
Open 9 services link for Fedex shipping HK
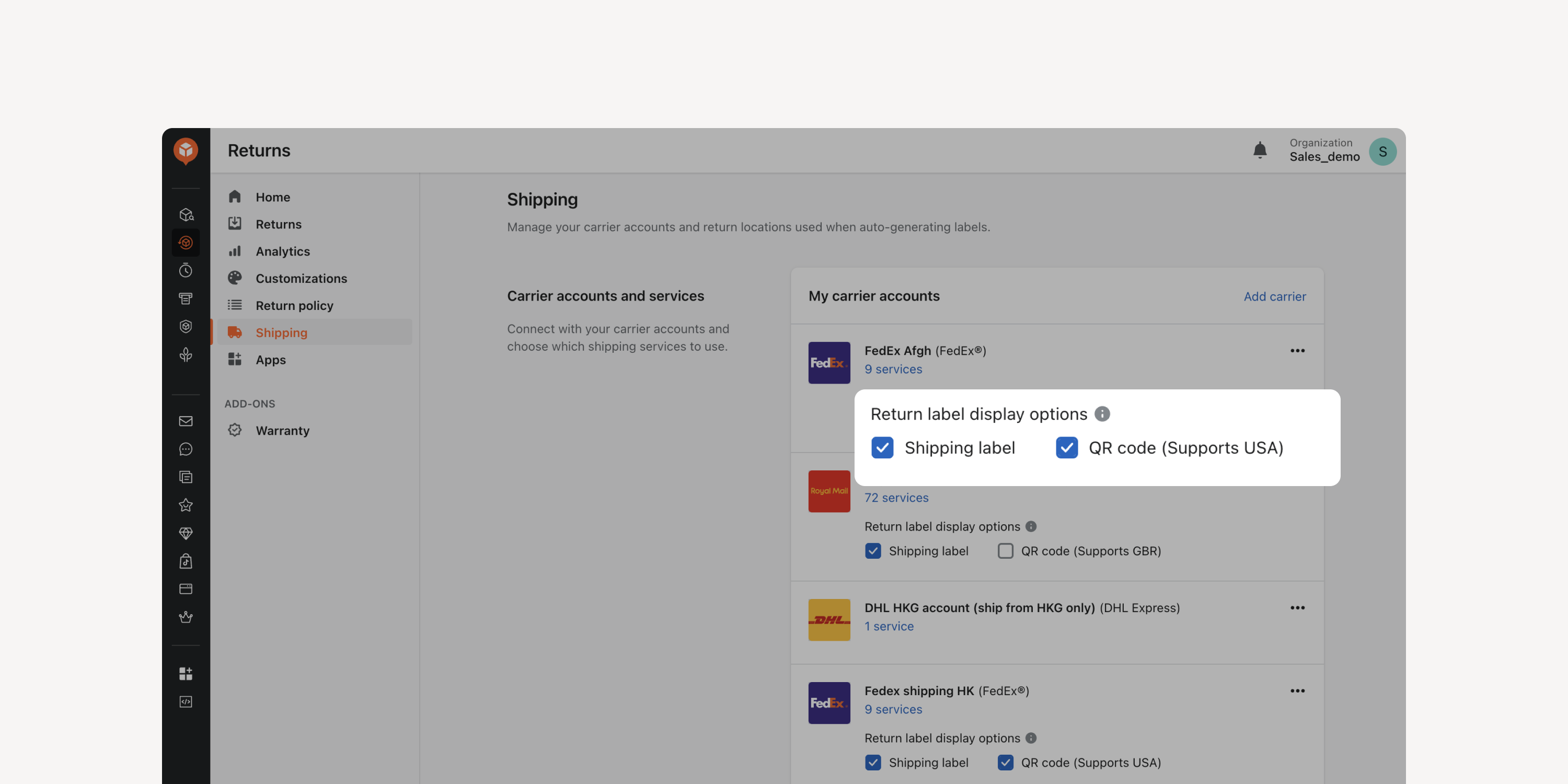893,710
